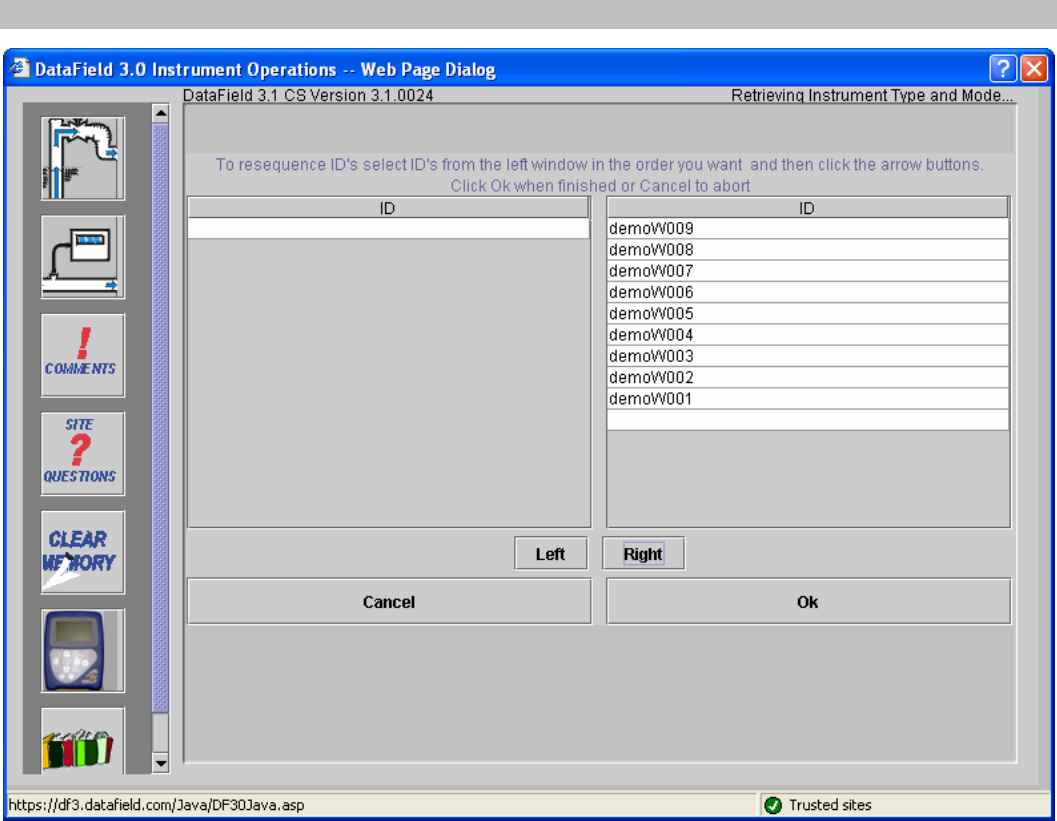Cancel the ID resequencing
Viewport: 1057px width, 821px height.
pos(389,601)
